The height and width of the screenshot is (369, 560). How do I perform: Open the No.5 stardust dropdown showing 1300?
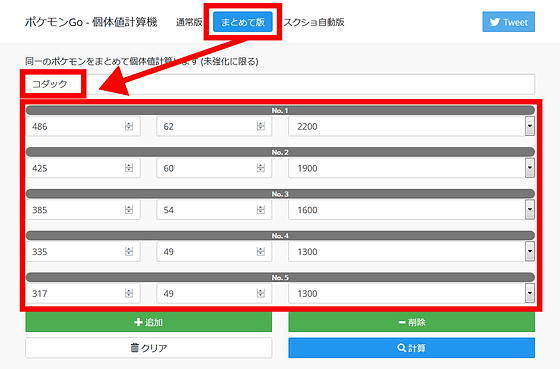411,293
